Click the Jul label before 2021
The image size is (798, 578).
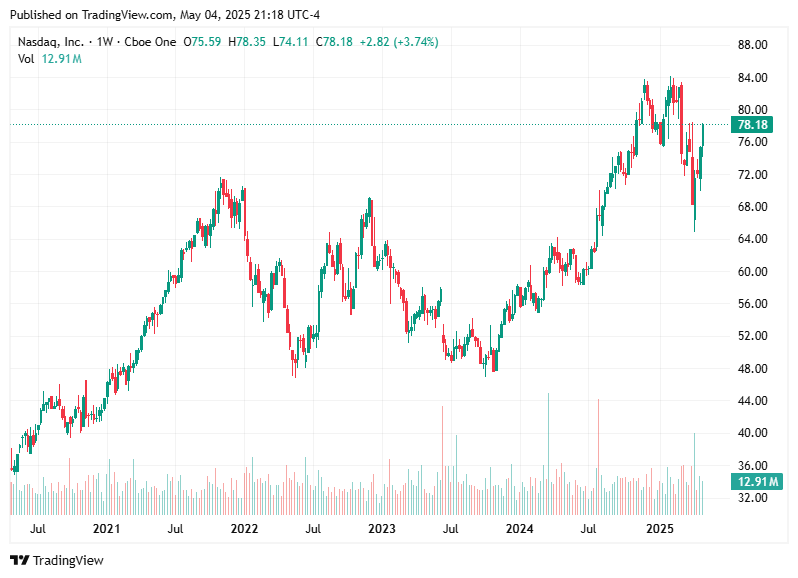pos(38,529)
